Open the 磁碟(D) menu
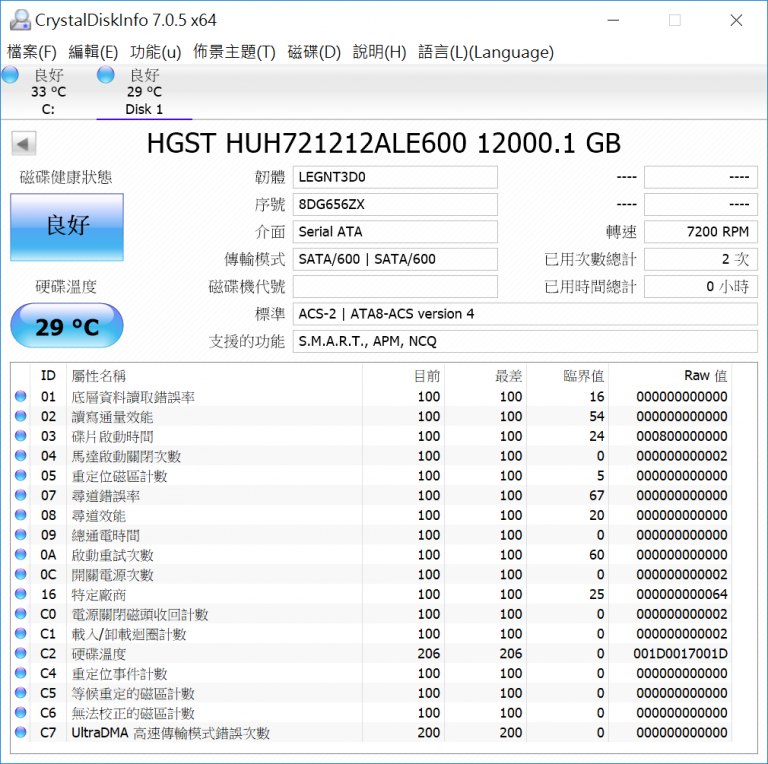 tap(314, 52)
